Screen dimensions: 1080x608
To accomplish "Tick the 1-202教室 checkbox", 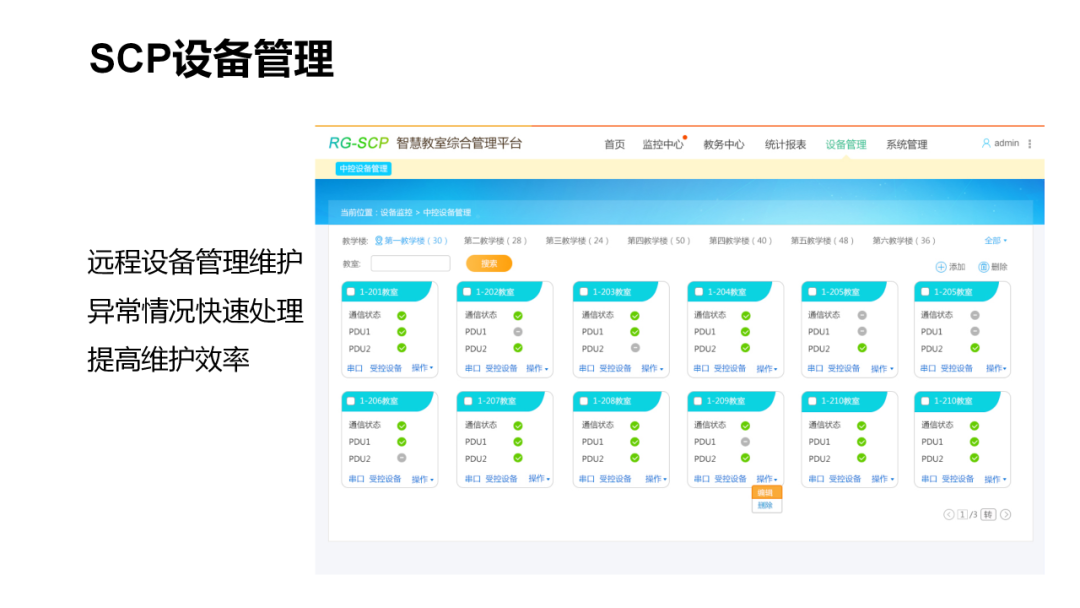I will coord(467,292).
